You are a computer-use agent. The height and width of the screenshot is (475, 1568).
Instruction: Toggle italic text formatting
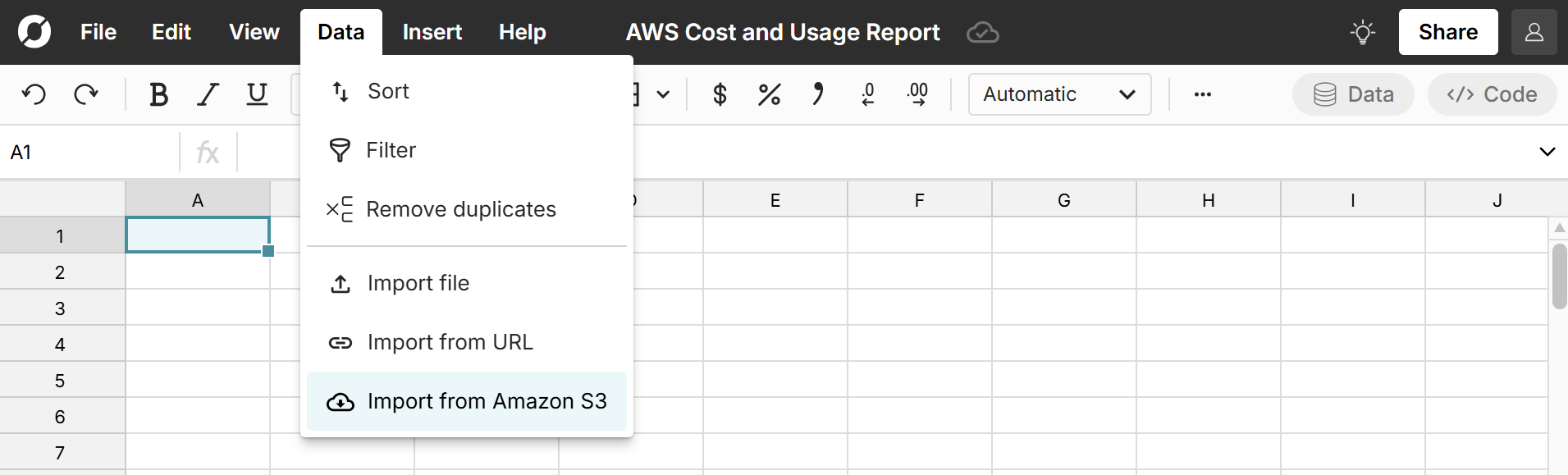click(x=208, y=94)
